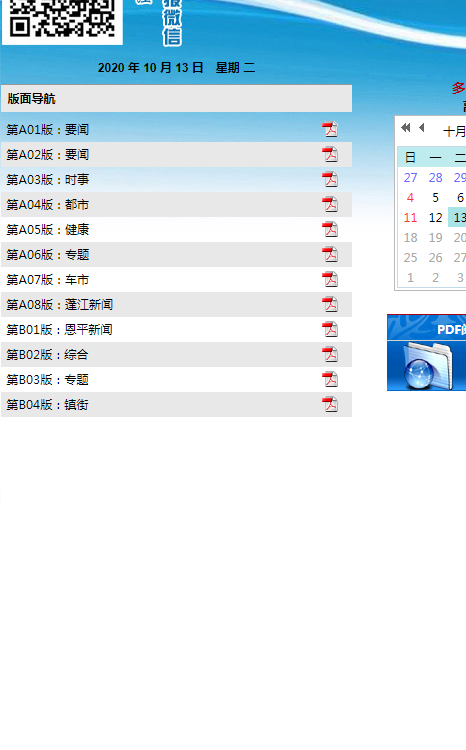Open the 第A02版：要闻 page link
466x750 pixels.
(47, 154)
